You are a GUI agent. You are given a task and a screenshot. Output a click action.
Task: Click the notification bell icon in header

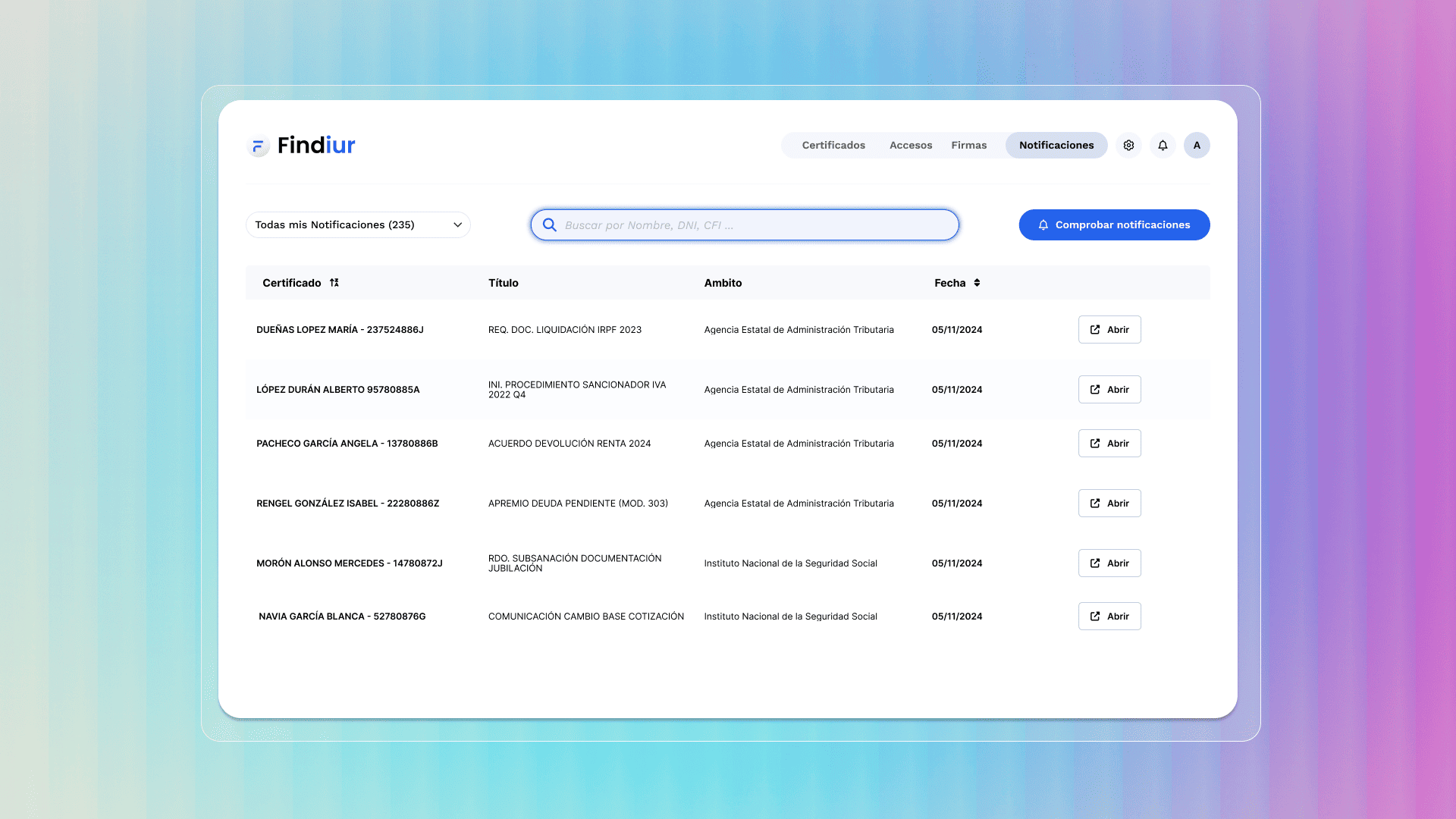(1163, 146)
